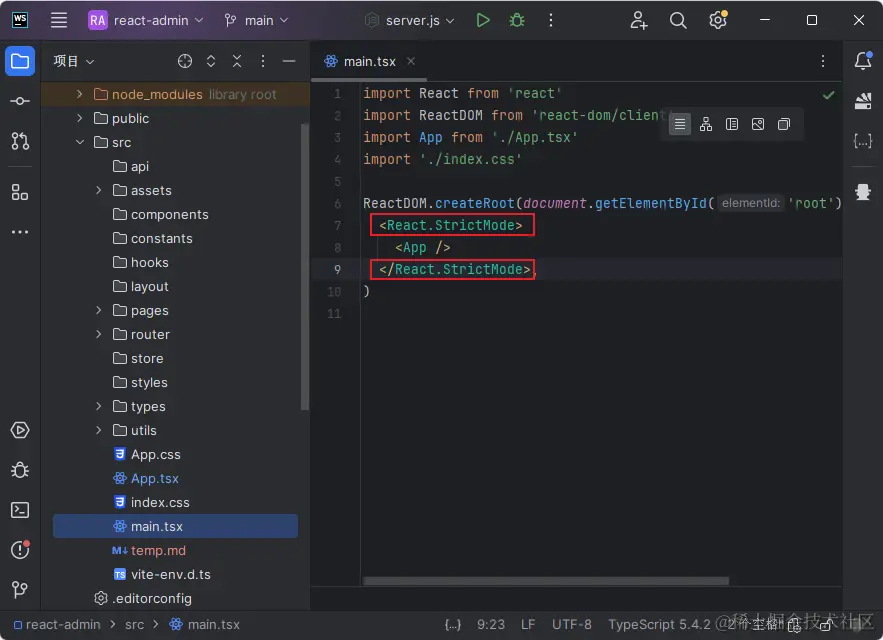Show more tool windows ellipsis

(x=20, y=232)
